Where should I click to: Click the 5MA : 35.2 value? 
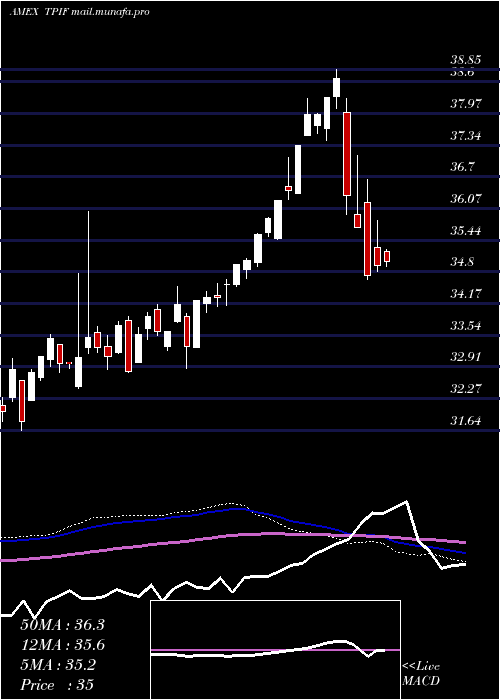point(58,665)
